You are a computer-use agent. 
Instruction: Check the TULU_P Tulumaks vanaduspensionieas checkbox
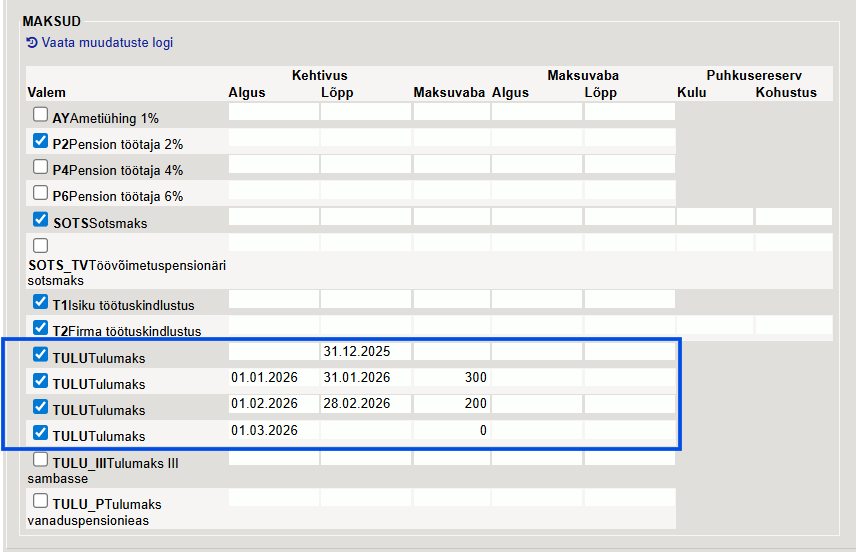coord(41,501)
